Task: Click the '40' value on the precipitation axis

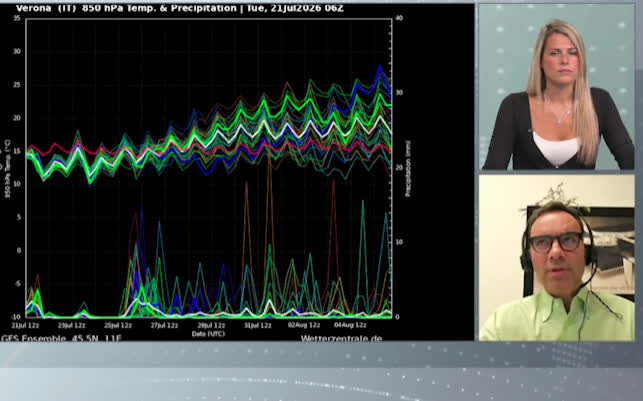Action: pos(399,18)
